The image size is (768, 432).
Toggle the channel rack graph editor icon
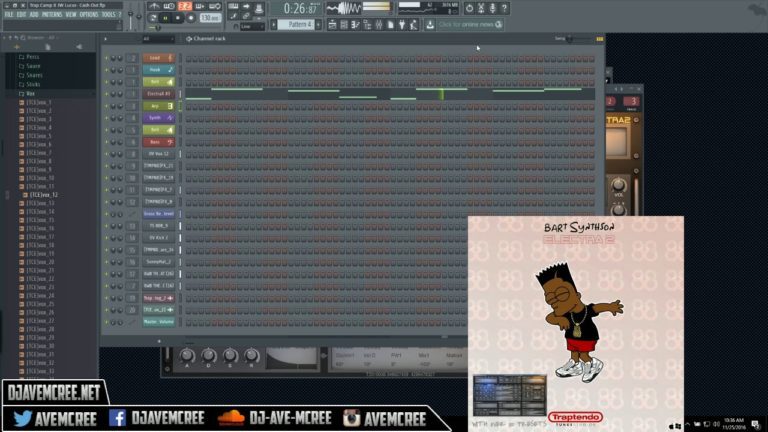point(600,39)
